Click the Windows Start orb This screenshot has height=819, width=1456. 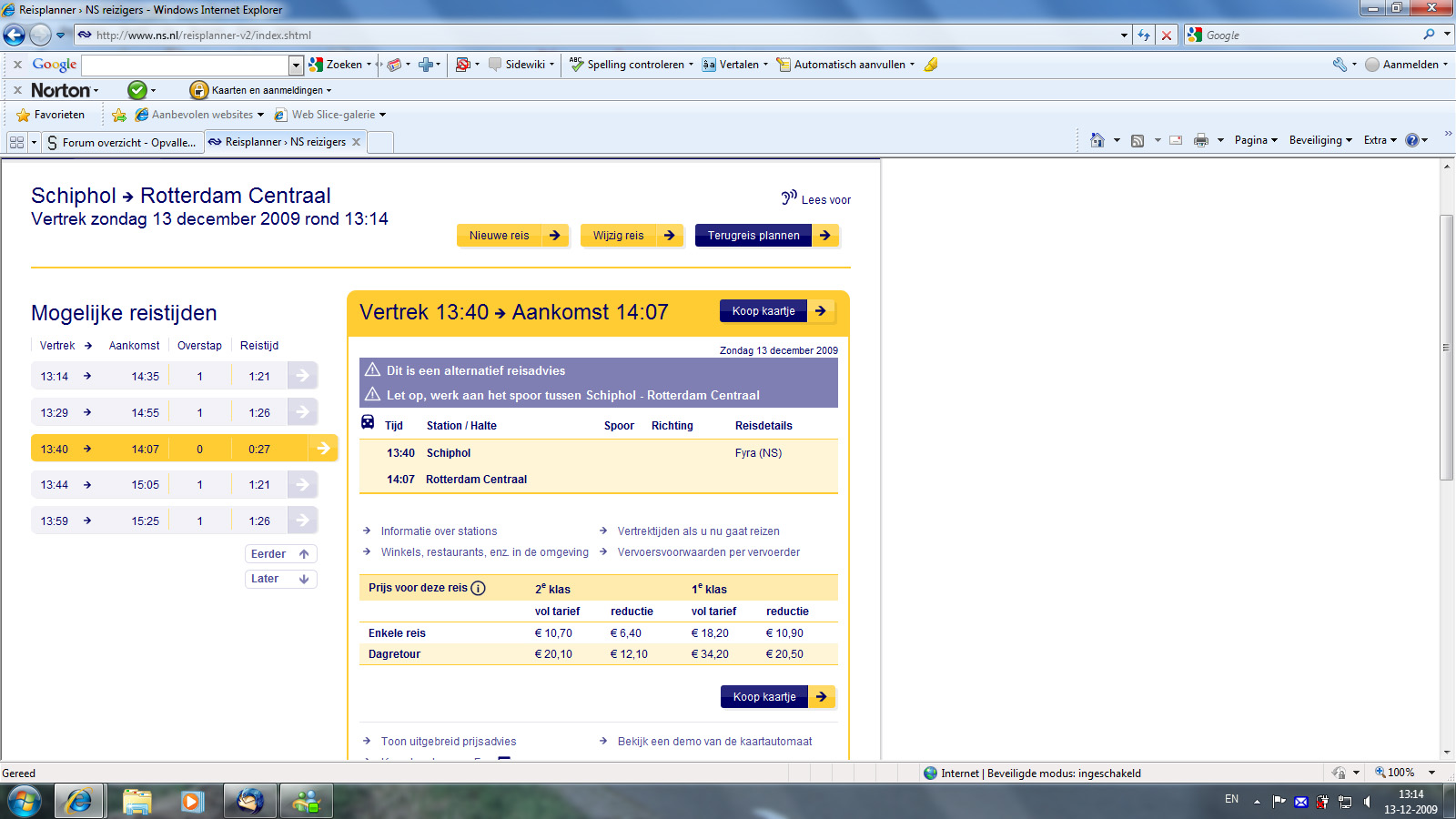click(x=25, y=802)
